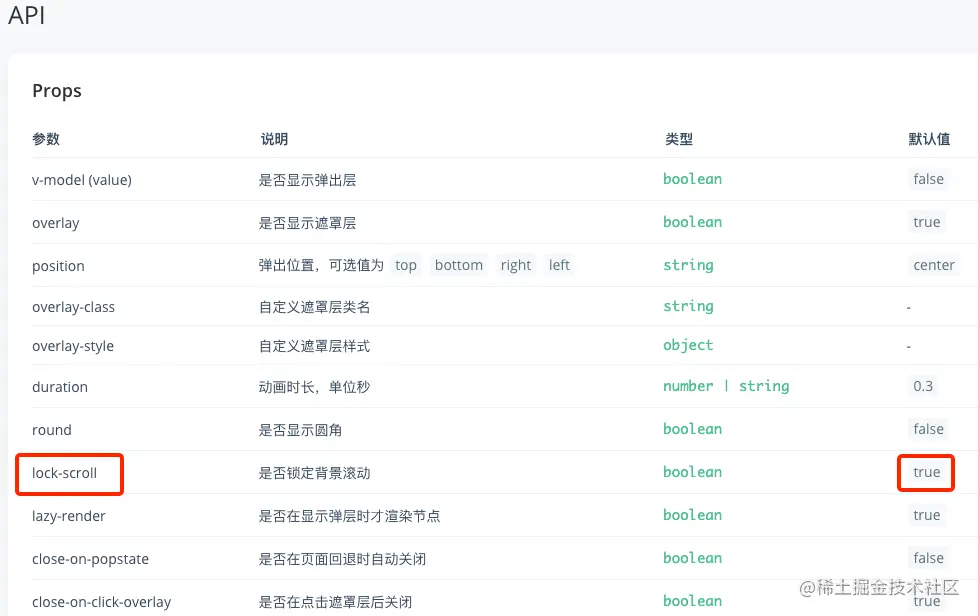Image resolution: width=978 pixels, height=616 pixels.
Task: Click the 说明 column header
Action: 274,139
